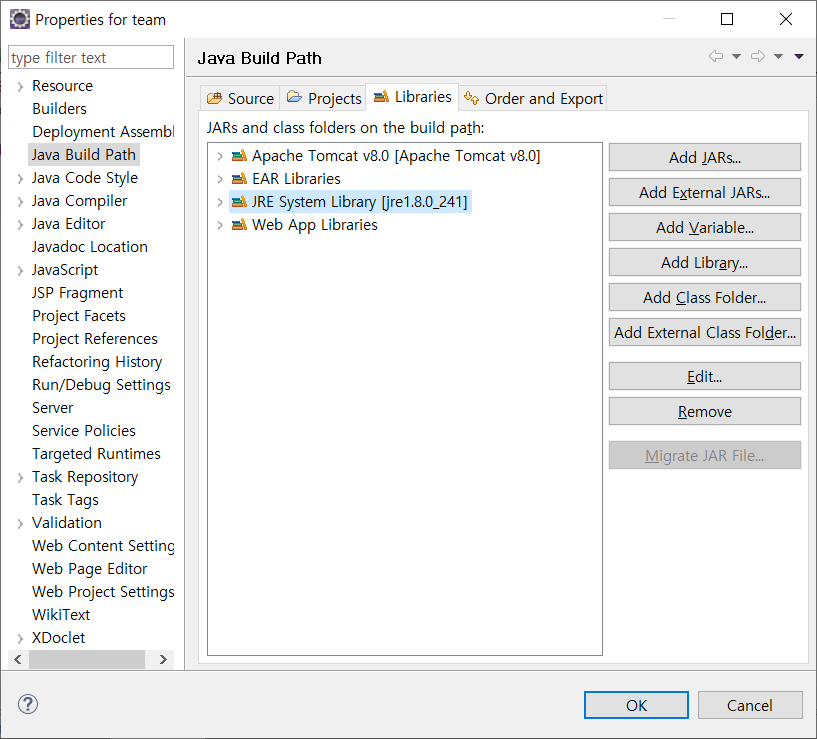
Task: Click the Eclipse icon in the title bar
Action: click(20, 19)
